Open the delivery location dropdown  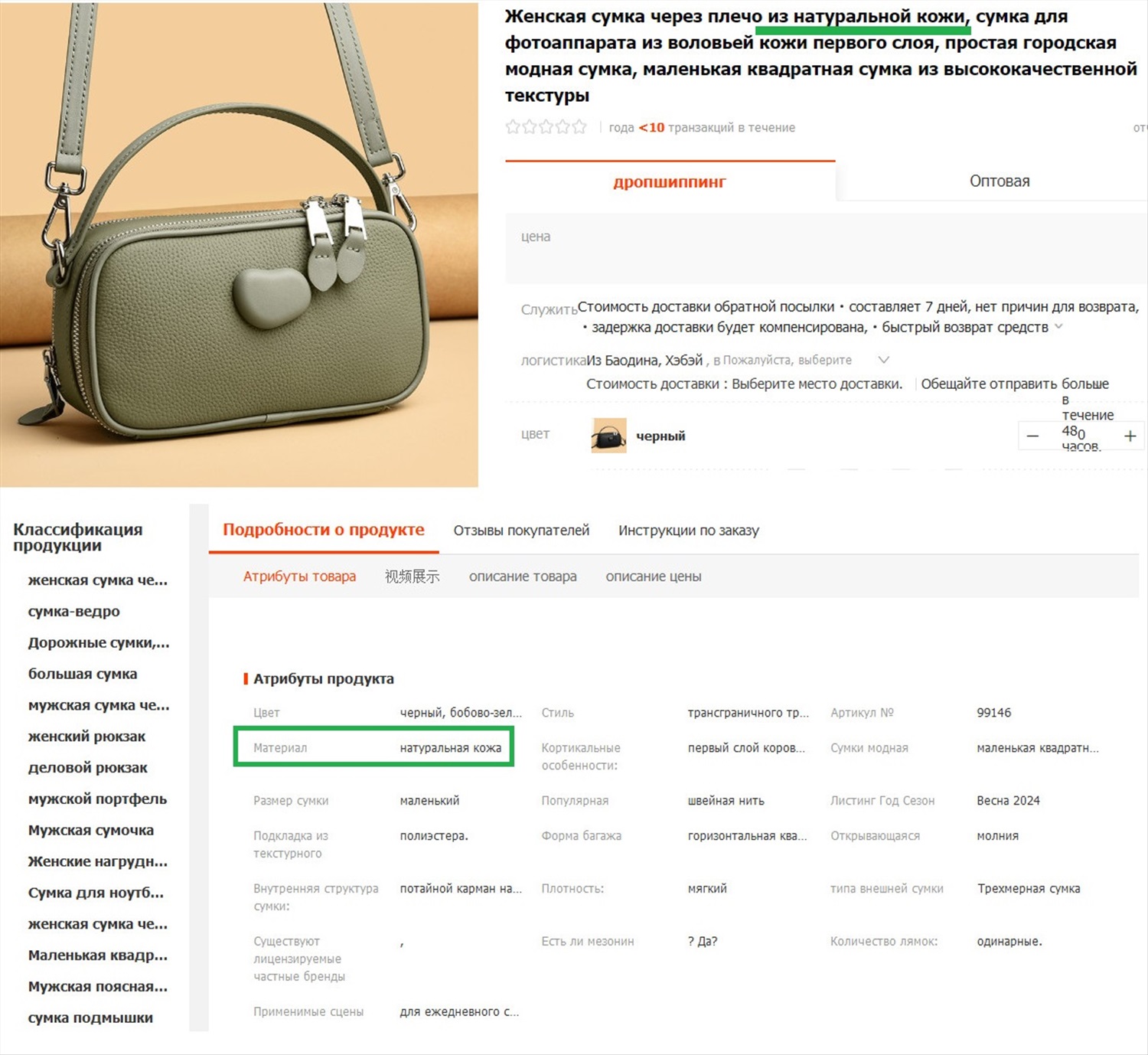coord(883,360)
